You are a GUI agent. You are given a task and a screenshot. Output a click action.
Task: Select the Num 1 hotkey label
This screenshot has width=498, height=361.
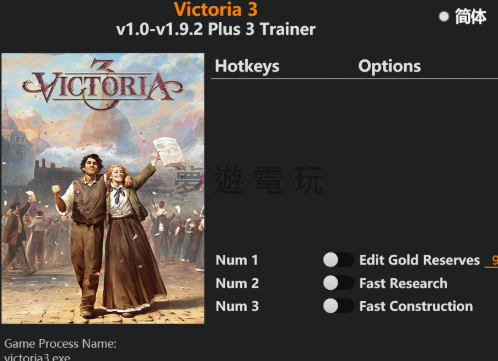pyautogui.click(x=237, y=260)
